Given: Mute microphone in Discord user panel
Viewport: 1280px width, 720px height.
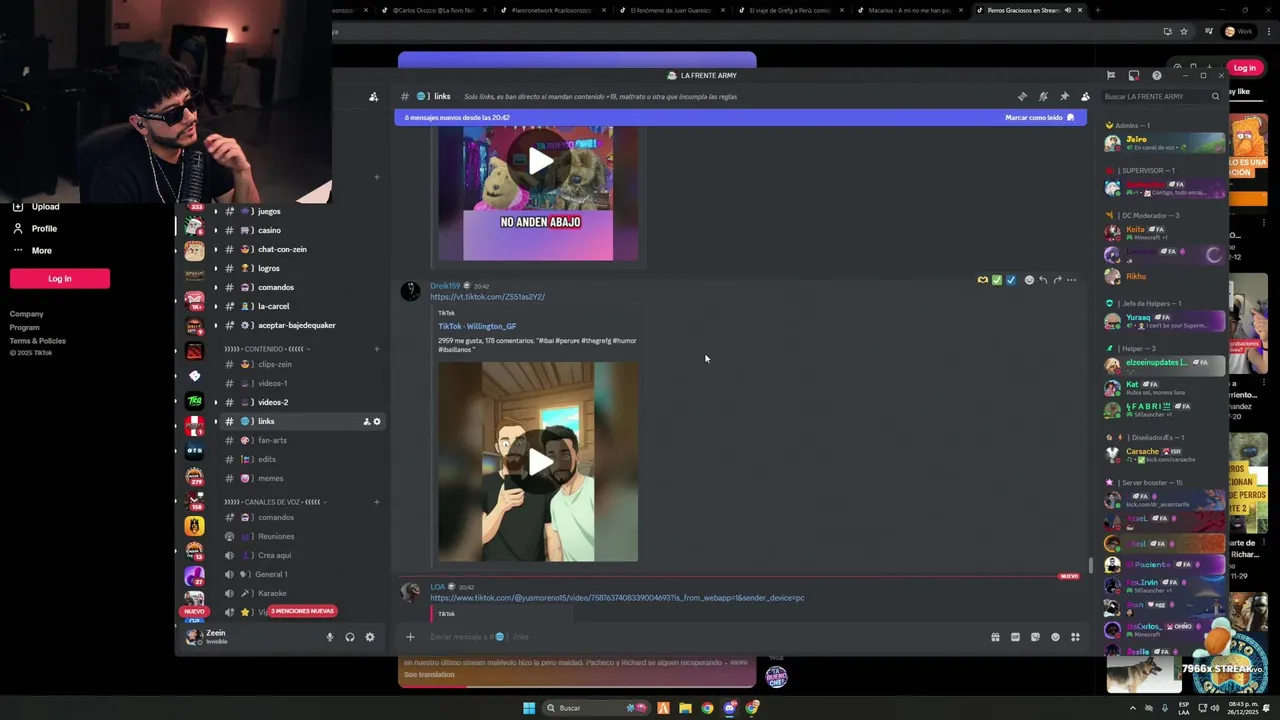Looking at the screenshot, I should 329,637.
